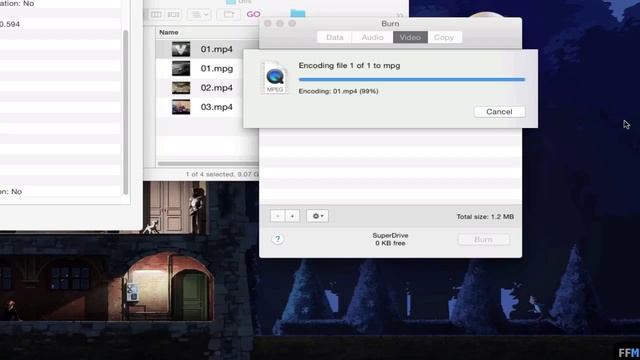The height and width of the screenshot is (360, 640).
Task: Click the Finder horizontal scrollbar
Action: coord(208,164)
